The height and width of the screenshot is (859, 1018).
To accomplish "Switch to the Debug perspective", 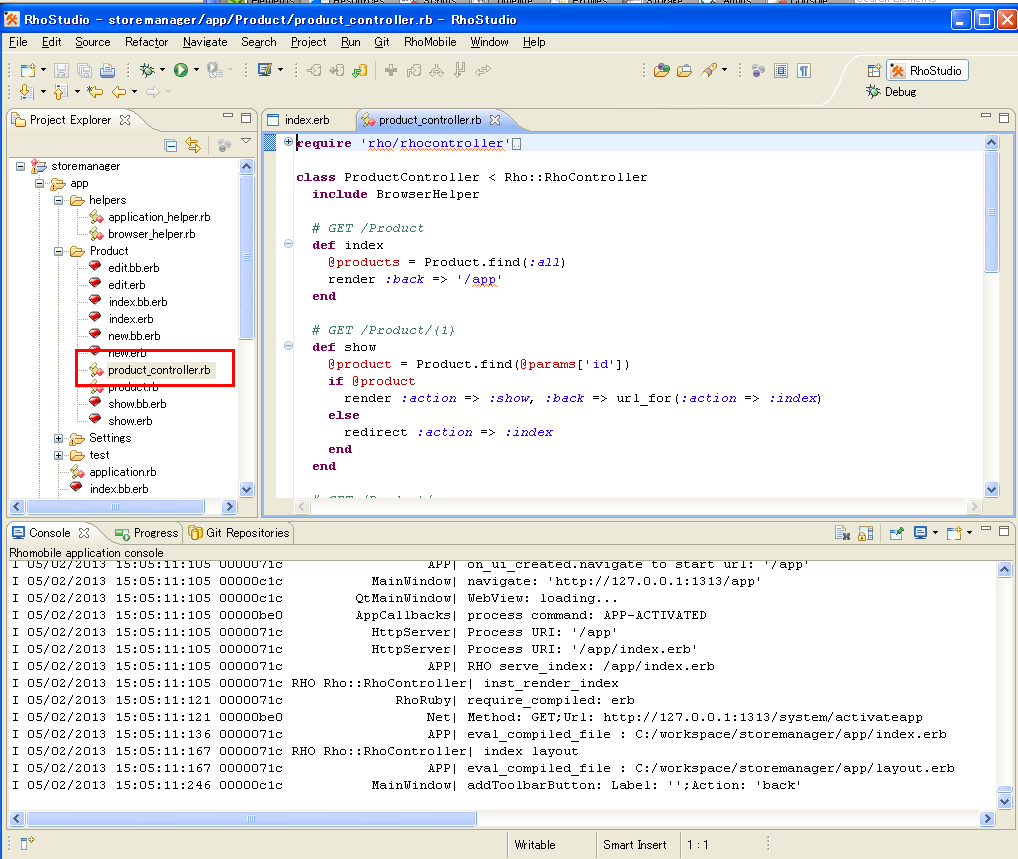I will (891, 92).
